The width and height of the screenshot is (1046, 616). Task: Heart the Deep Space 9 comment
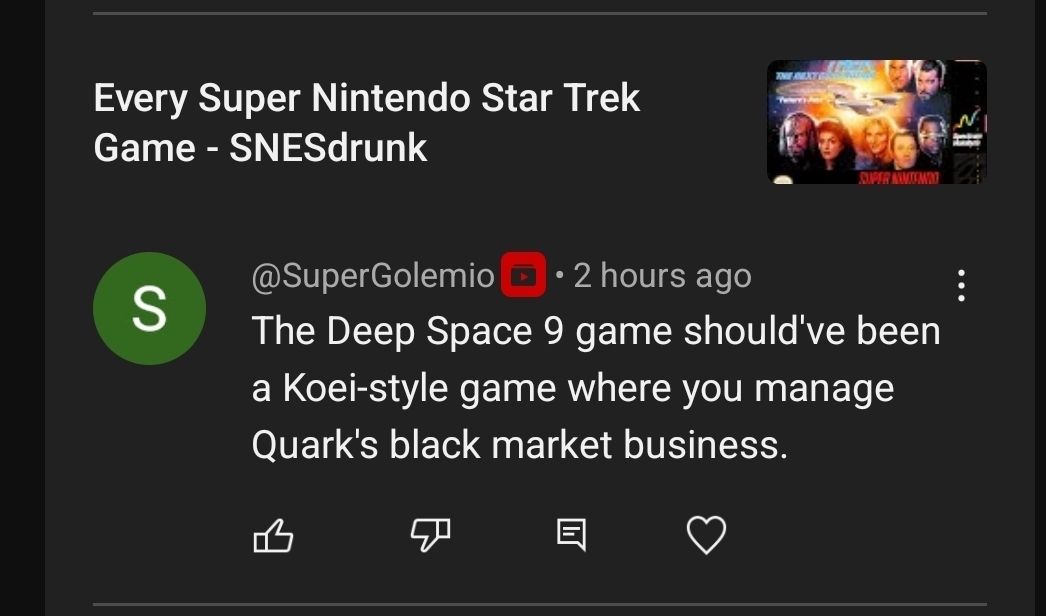706,536
